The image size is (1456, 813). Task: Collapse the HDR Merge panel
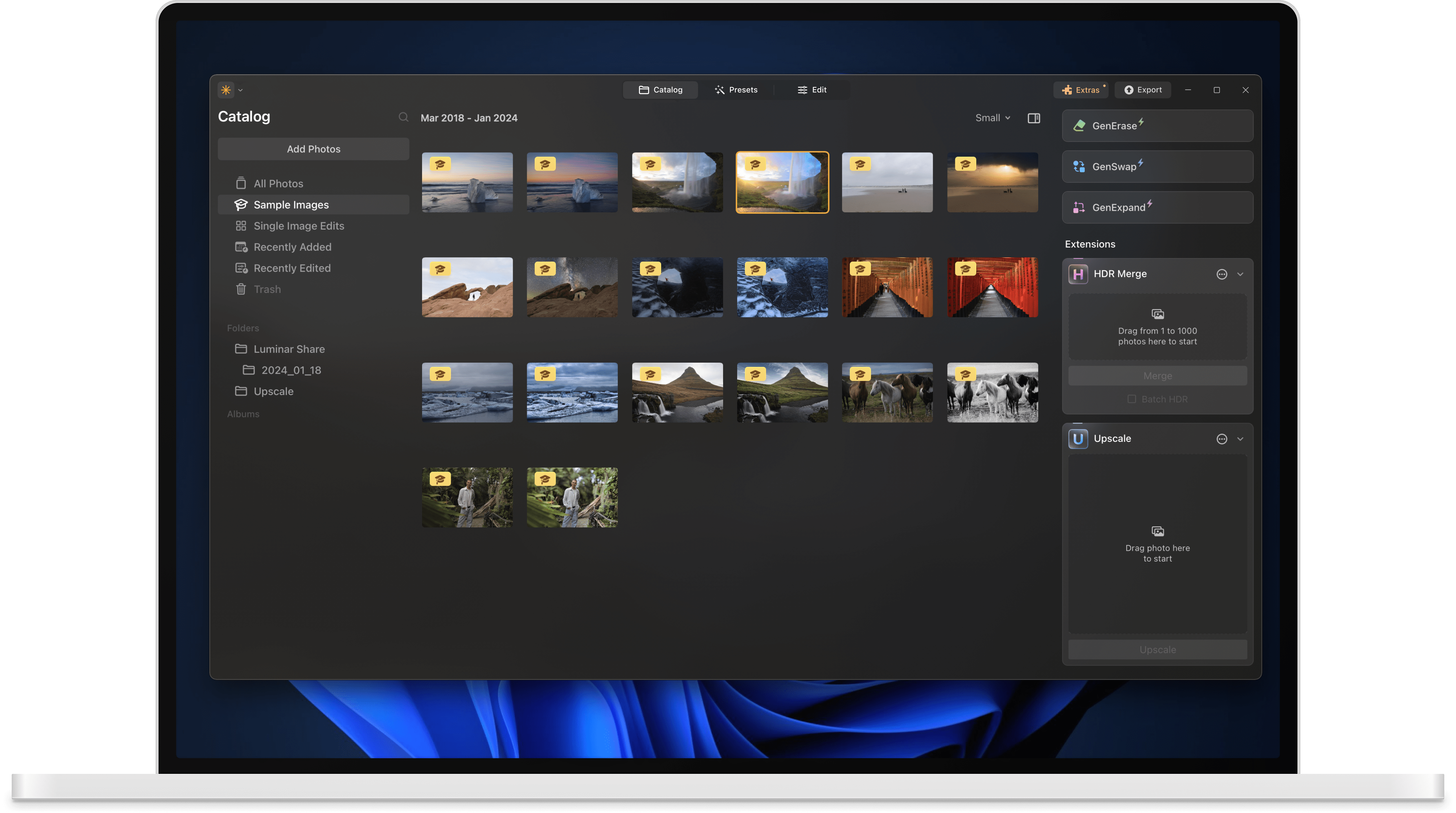point(1241,274)
